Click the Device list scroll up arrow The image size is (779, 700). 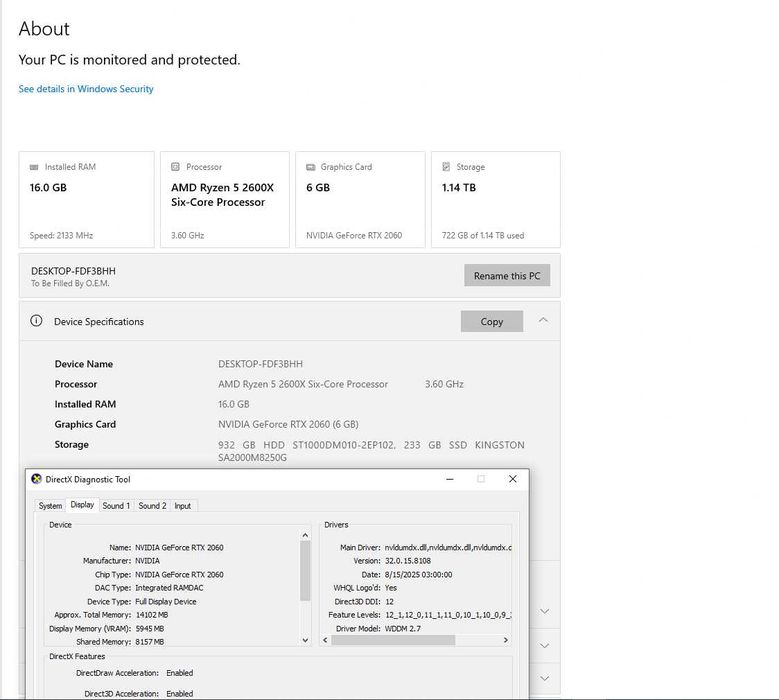[x=305, y=535]
